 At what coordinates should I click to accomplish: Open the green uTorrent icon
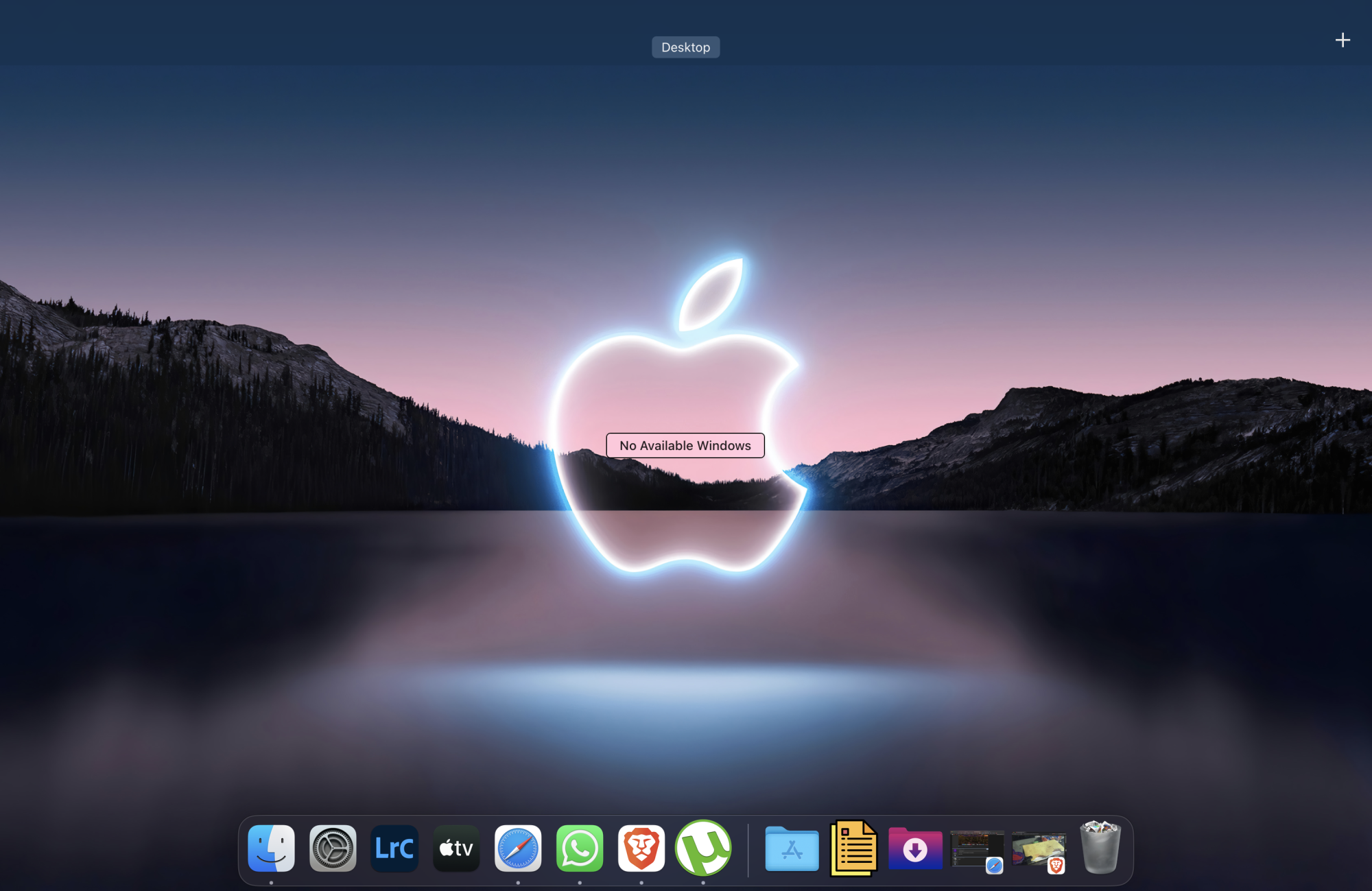[x=703, y=848]
